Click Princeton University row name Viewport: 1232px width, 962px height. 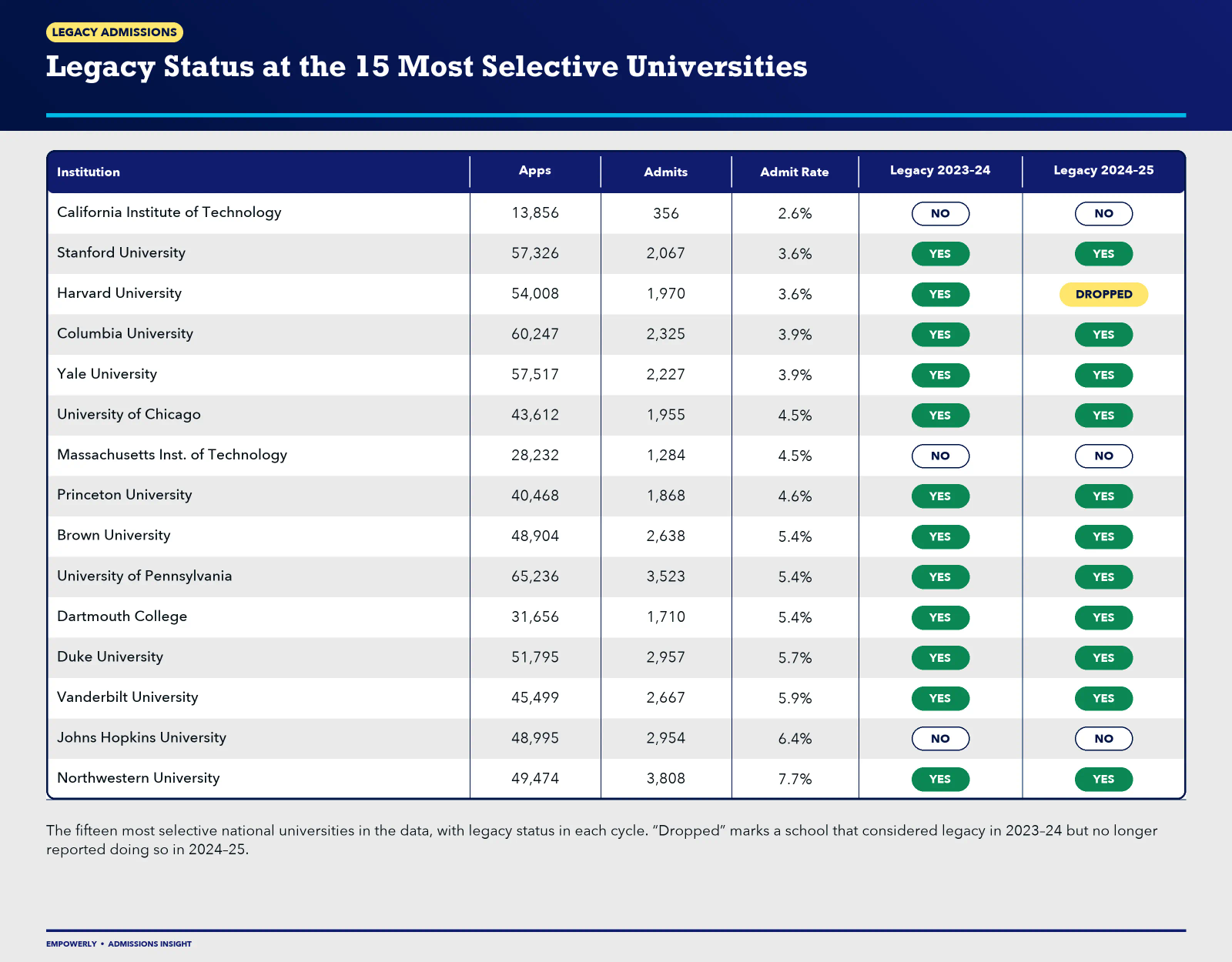coord(124,496)
